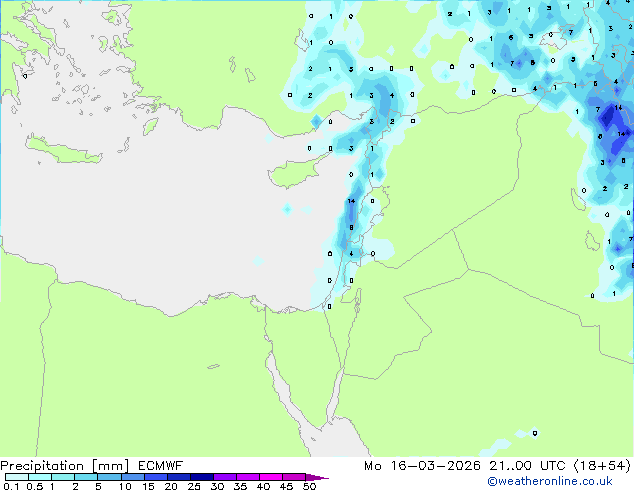Pick the 15 to 20 mm legend swatch
The height and width of the screenshot is (490, 634).
pos(156,477)
